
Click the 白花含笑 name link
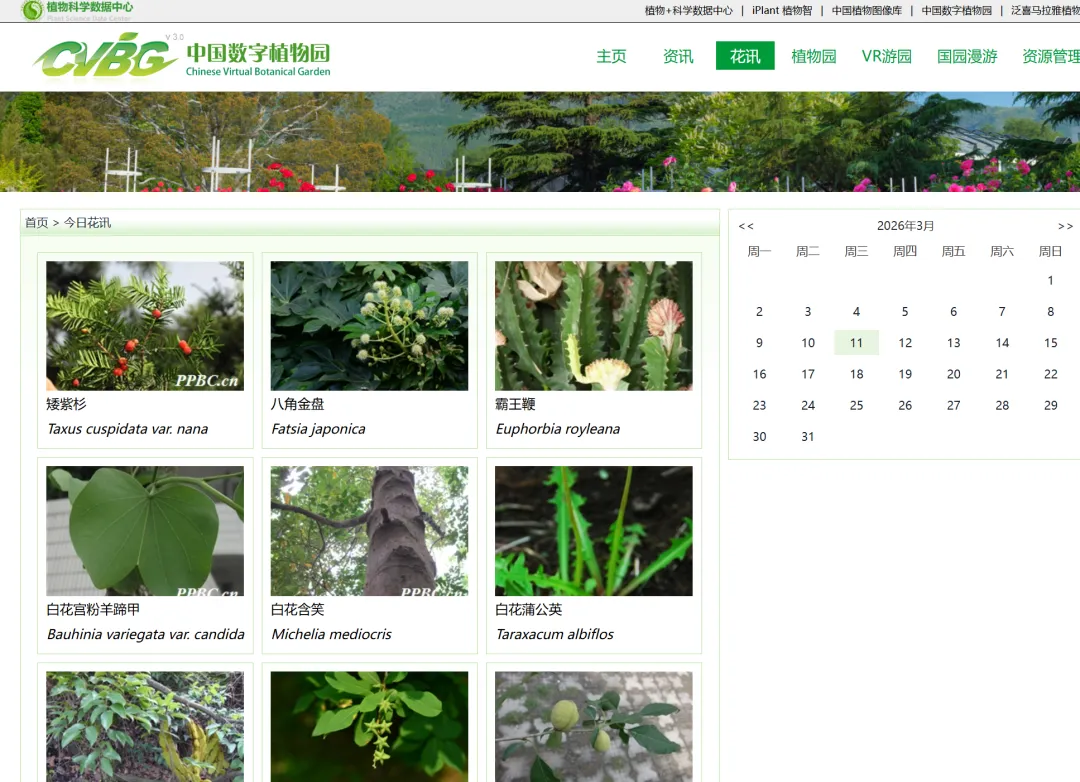298,610
